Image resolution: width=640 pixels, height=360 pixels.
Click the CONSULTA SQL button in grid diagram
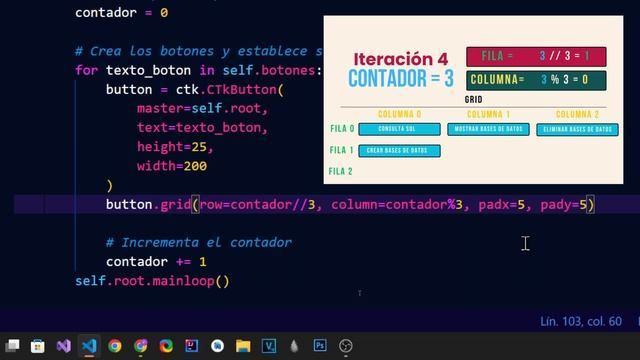(400, 129)
